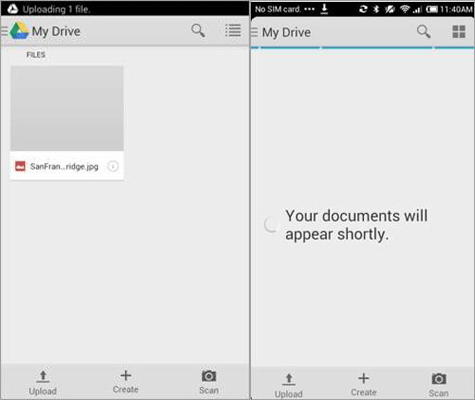The image size is (475, 400).
Task: Open search in the left My Drive screen
Action: click(x=198, y=31)
